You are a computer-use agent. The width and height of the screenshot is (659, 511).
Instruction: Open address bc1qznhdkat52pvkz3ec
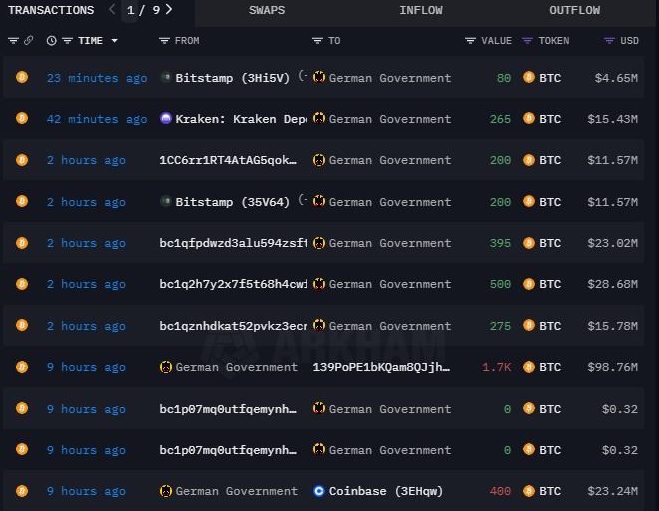(x=233, y=326)
